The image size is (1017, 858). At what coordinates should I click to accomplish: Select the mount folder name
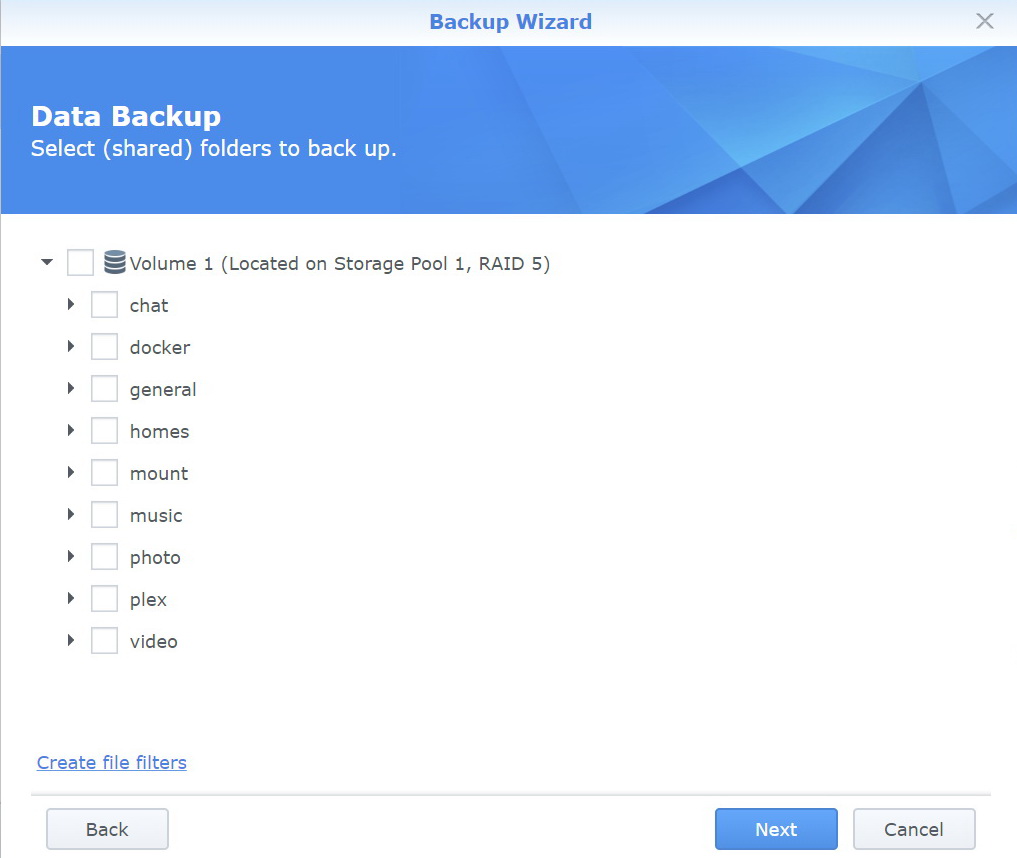point(159,474)
